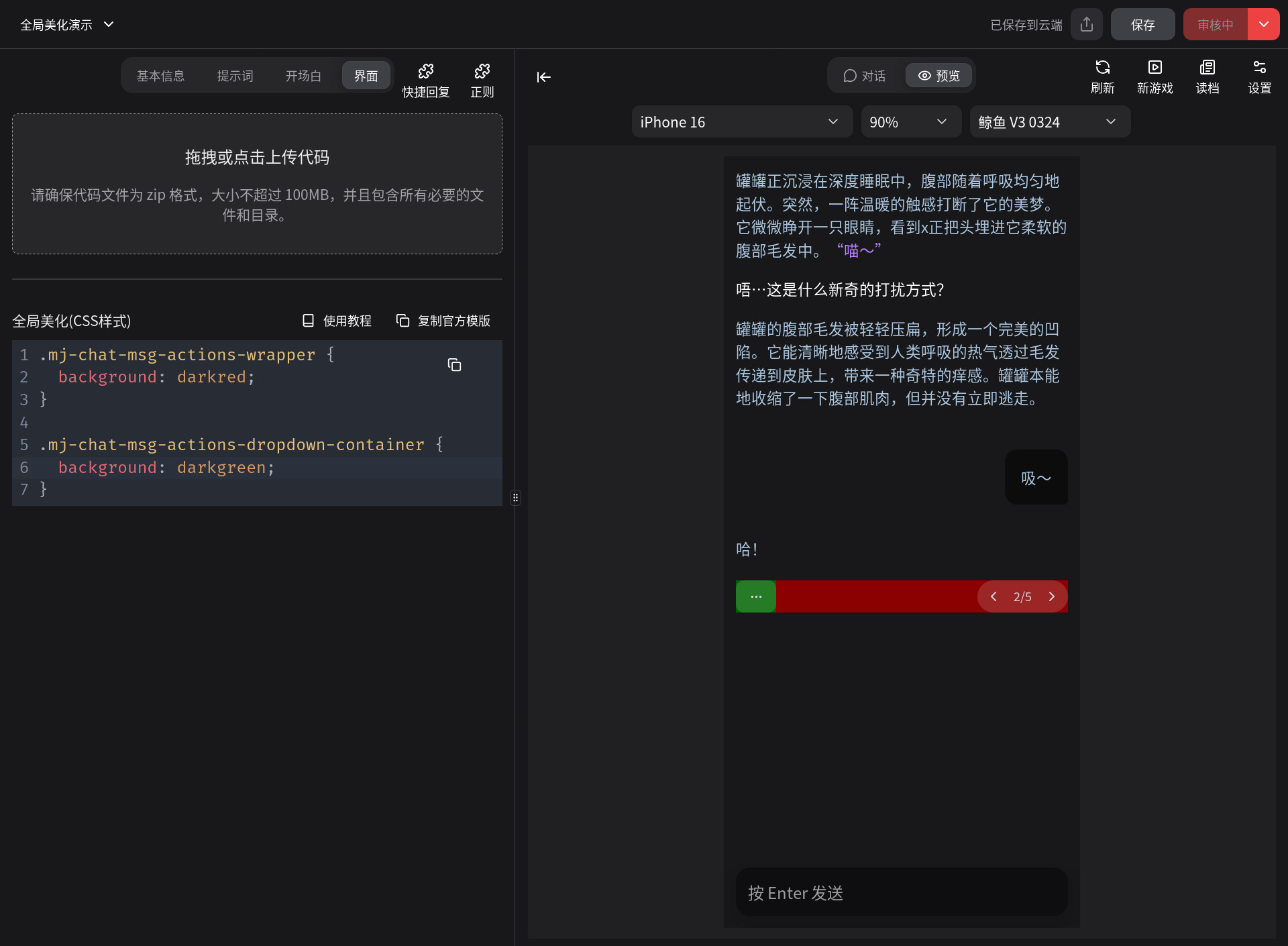
Task: Open the 正则 regex settings
Action: click(482, 80)
